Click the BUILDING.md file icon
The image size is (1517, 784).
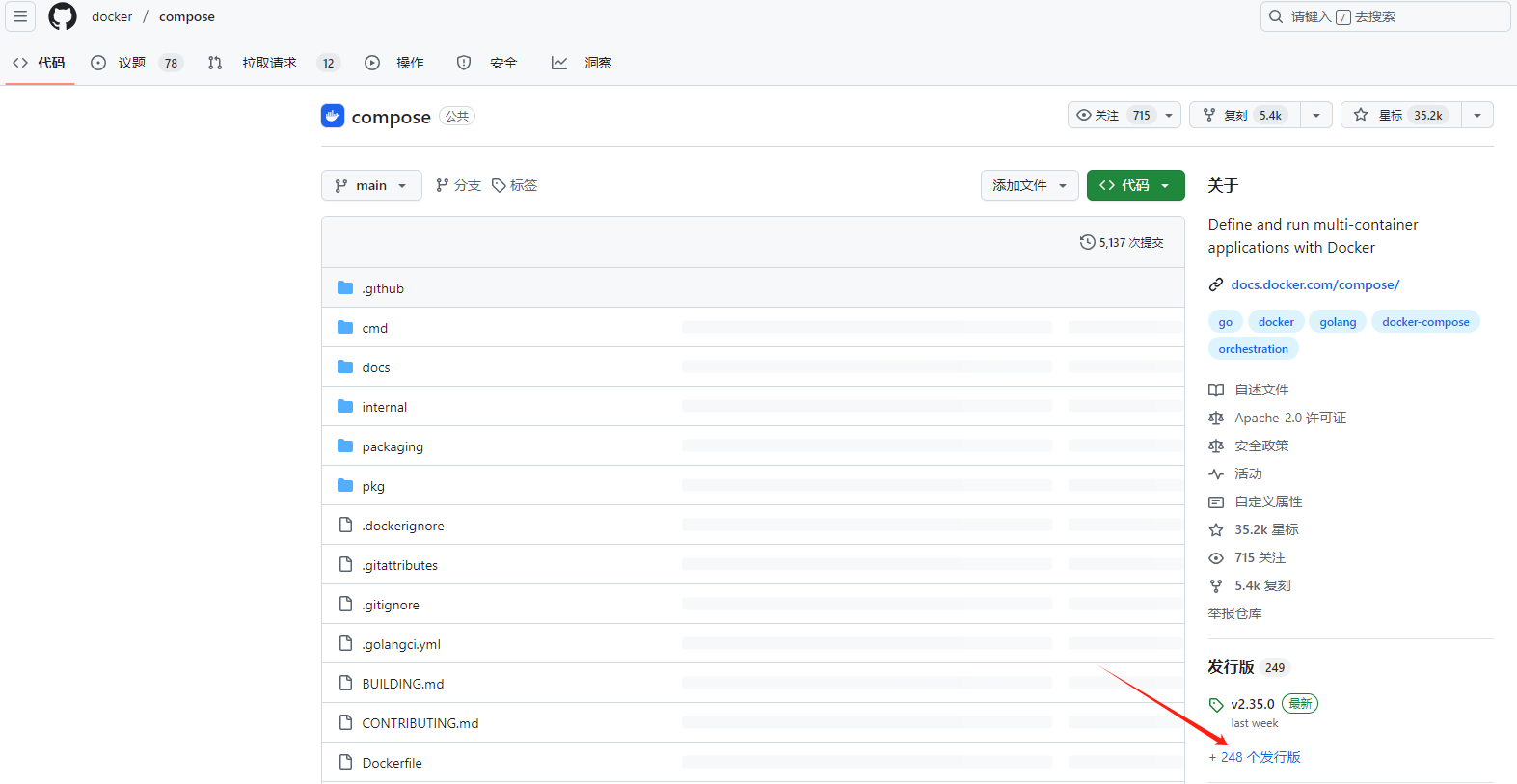[345, 683]
